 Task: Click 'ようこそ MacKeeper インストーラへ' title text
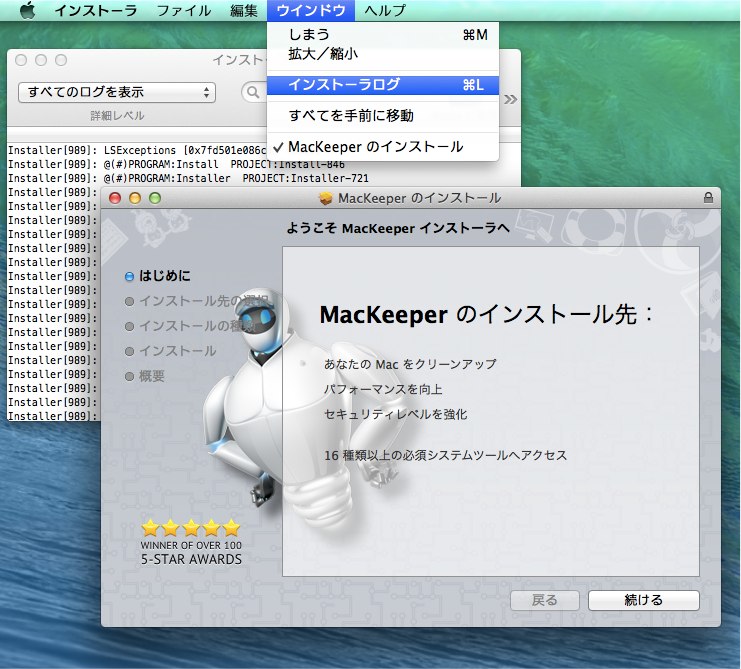(x=398, y=228)
